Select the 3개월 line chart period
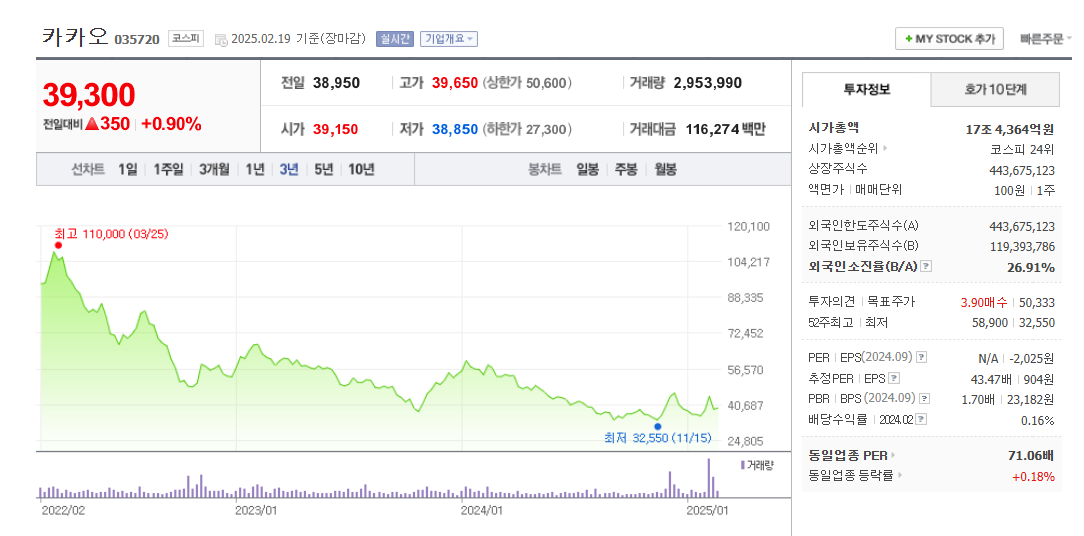The width and height of the screenshot is (1084, 536). tap(214, 169)
